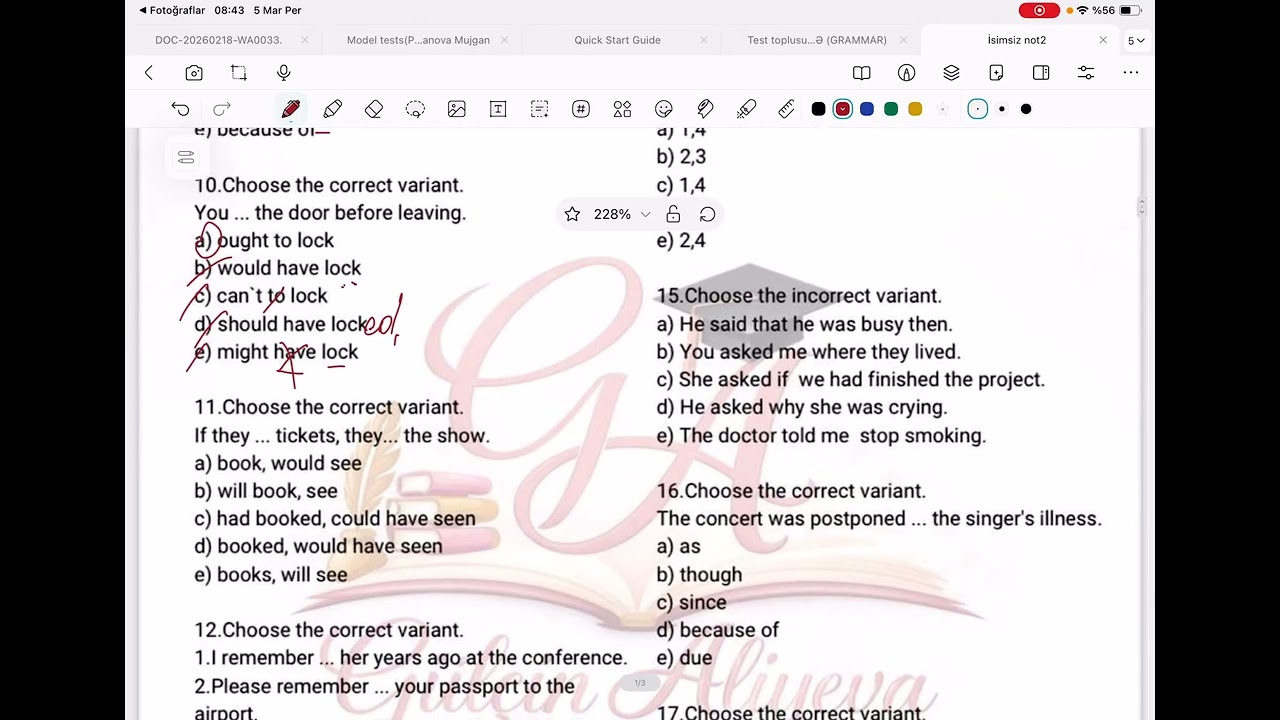
Task: Switch to Quick Start Guide tab
Action: [x=617, y=40]
